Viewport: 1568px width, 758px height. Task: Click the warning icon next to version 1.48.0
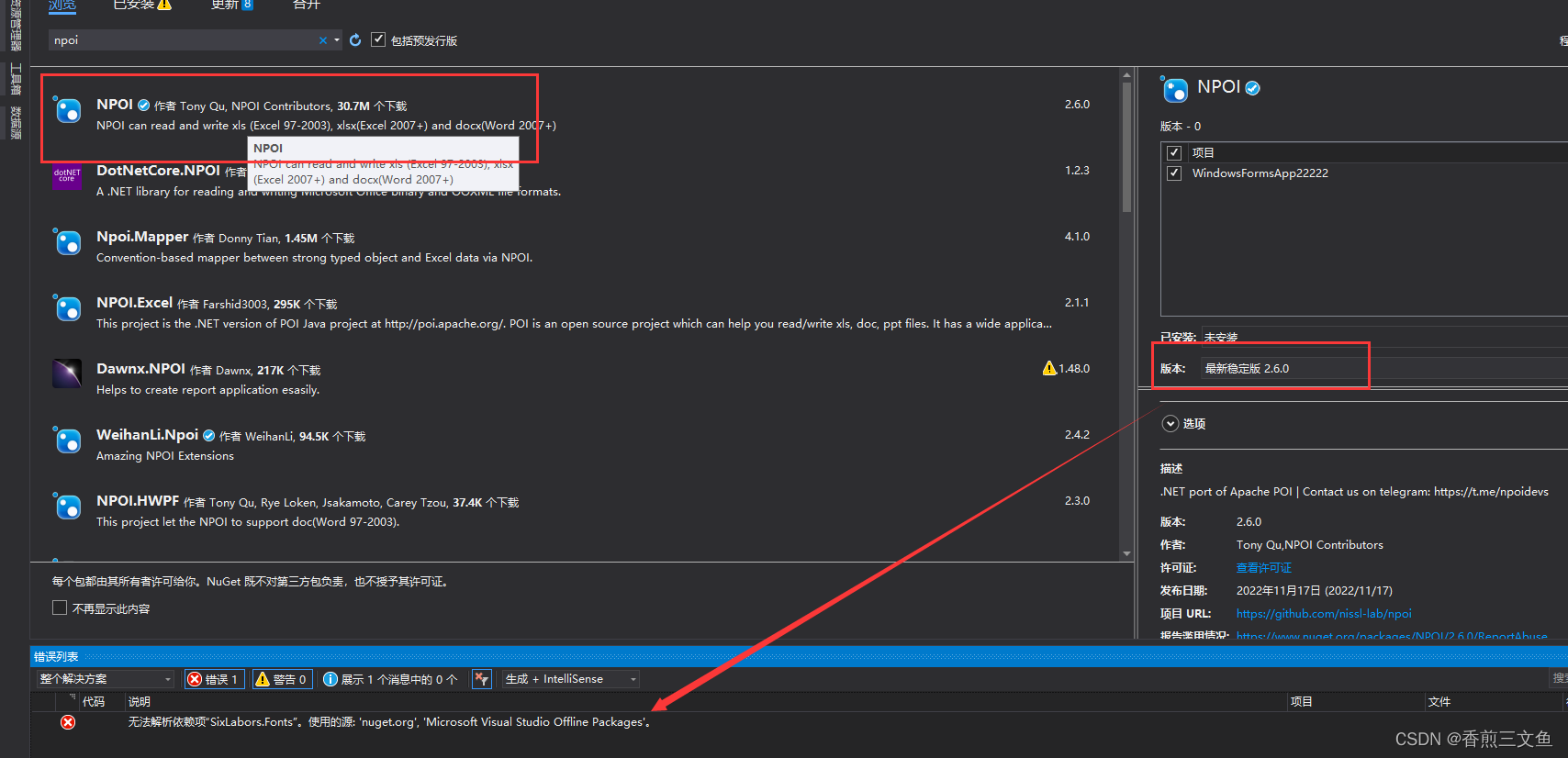tap(1049, 368)
